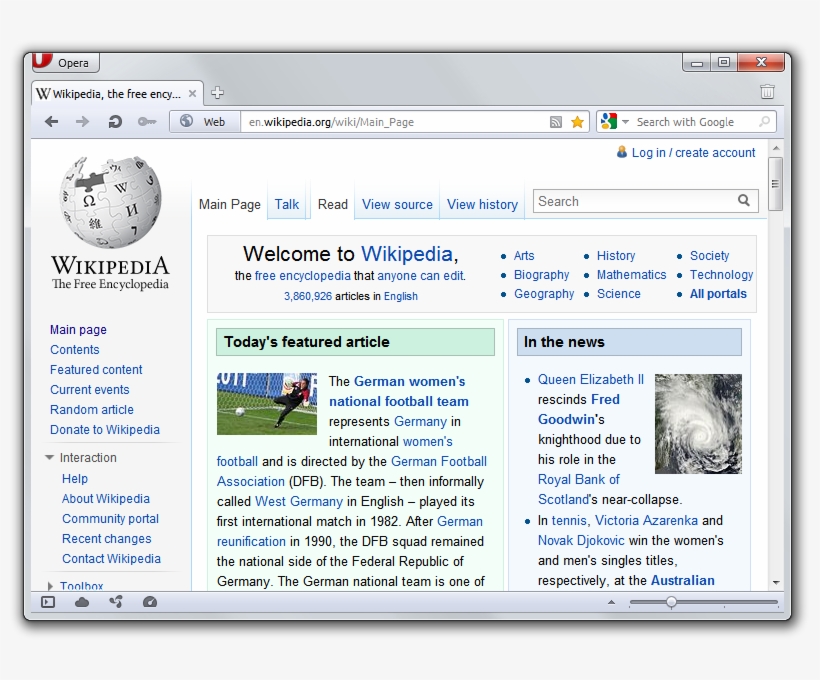Viewport: 820px width, 680px height.
Task: Click the page scrollbar thumb
Action: pos(776,184)
